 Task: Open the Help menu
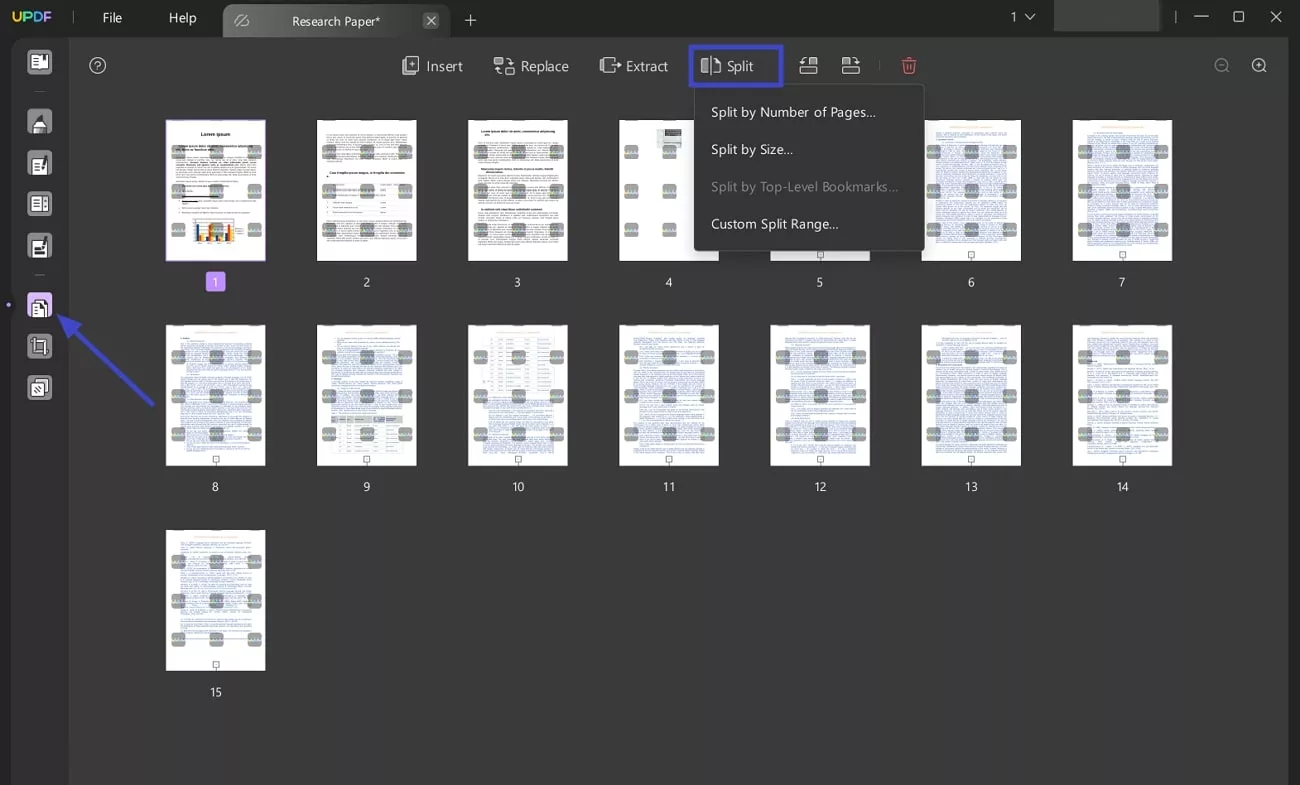click(x=182, y=18)
